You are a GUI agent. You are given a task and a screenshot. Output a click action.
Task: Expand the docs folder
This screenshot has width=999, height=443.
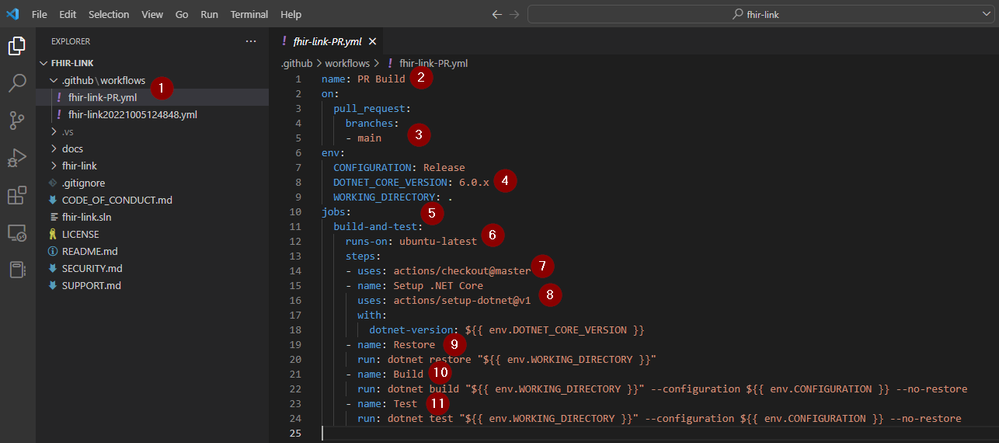point(152,149)
